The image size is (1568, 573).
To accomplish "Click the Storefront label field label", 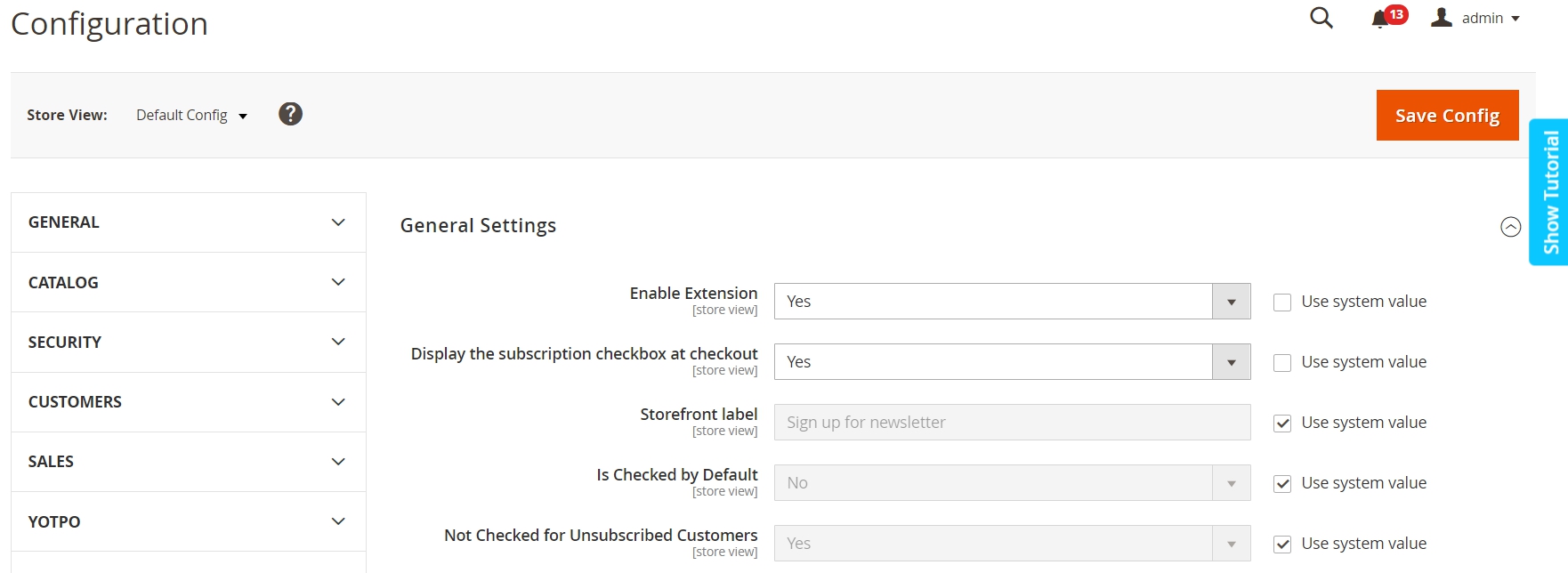I will pos(699,414).
